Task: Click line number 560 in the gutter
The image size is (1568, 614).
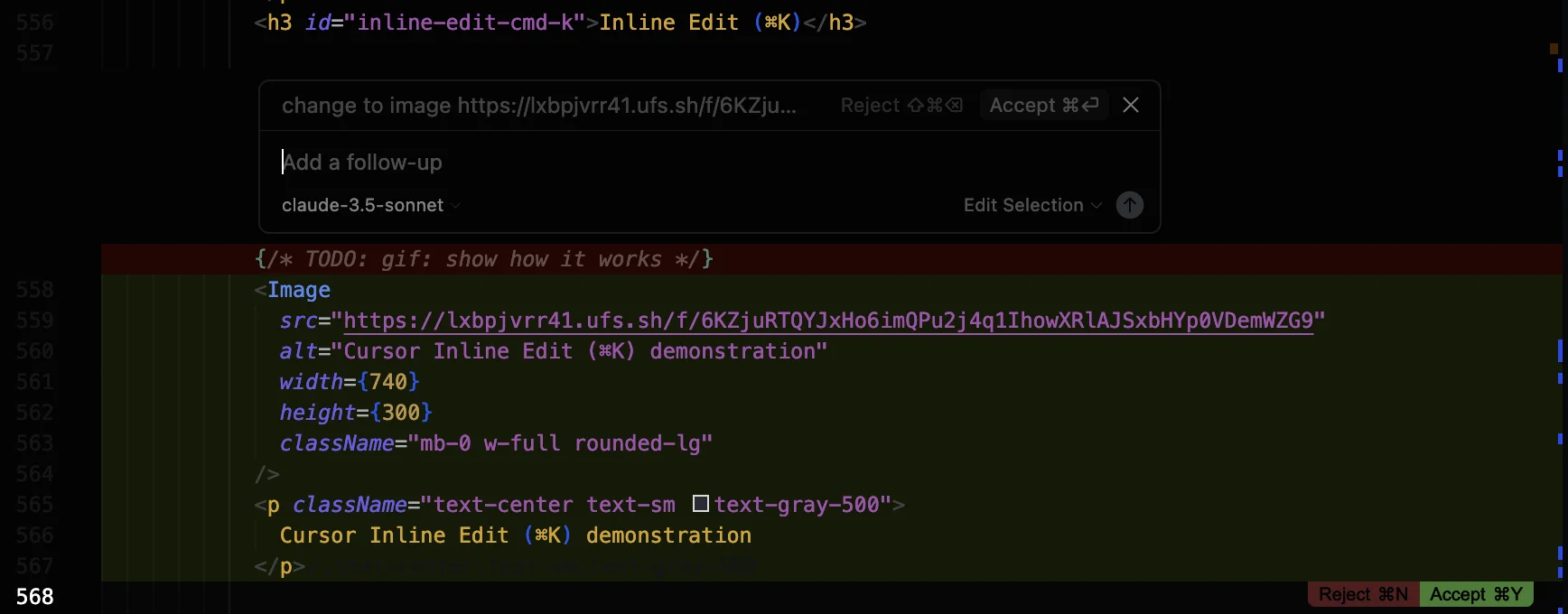Action: 34,351
